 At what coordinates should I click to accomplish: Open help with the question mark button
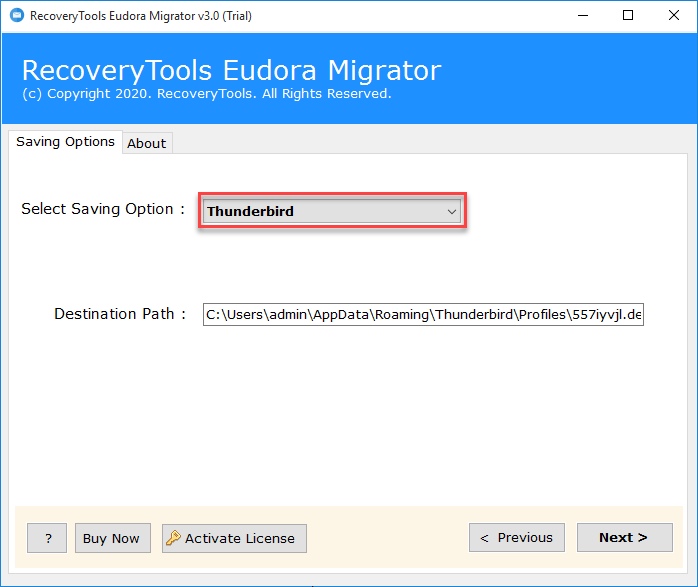click(47, 538)
